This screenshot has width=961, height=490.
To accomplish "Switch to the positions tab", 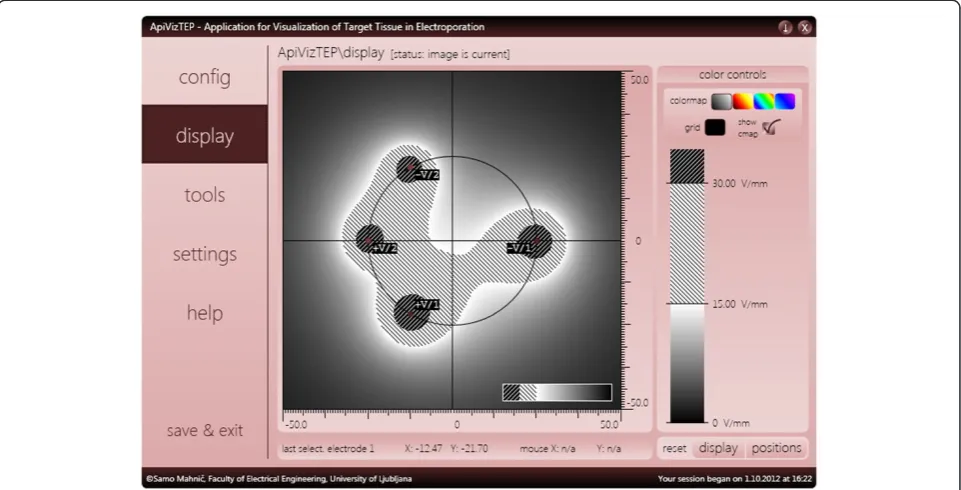I will (777, 448).
